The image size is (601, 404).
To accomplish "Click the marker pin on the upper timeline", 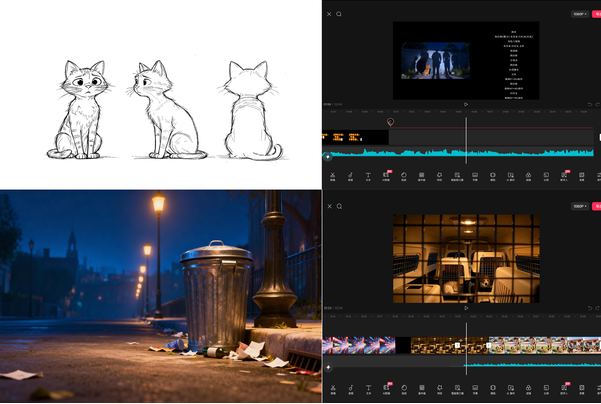I will click(x=390, y=122).
